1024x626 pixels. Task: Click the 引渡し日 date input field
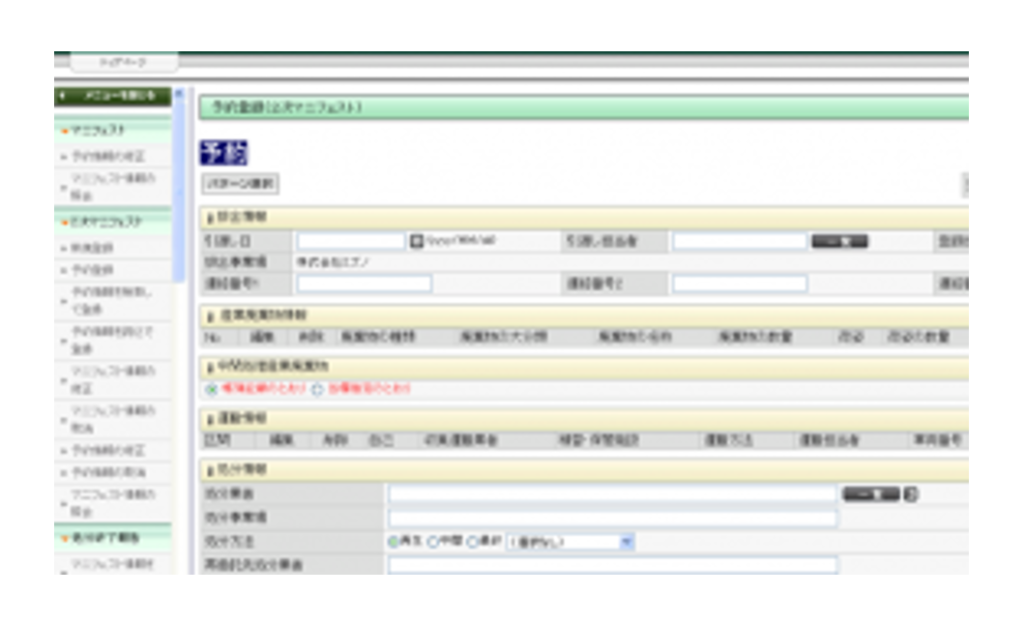[350, 241]
